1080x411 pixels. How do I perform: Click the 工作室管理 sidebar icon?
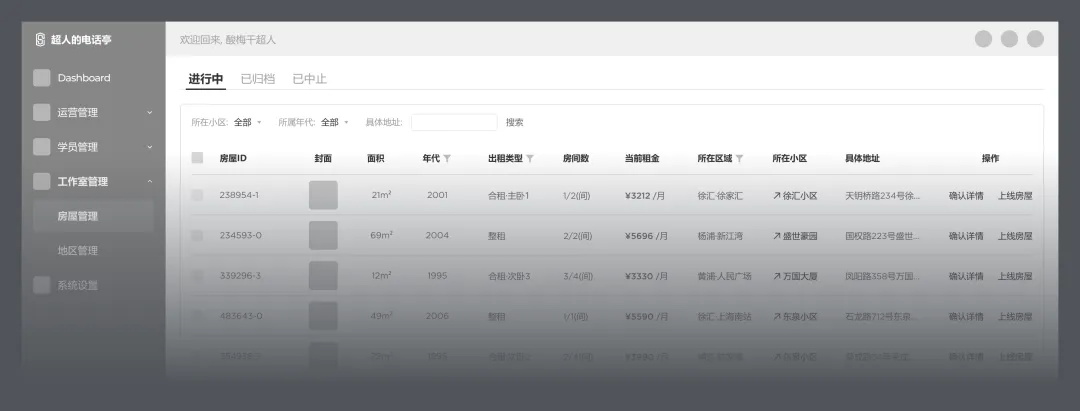(41, 182)
